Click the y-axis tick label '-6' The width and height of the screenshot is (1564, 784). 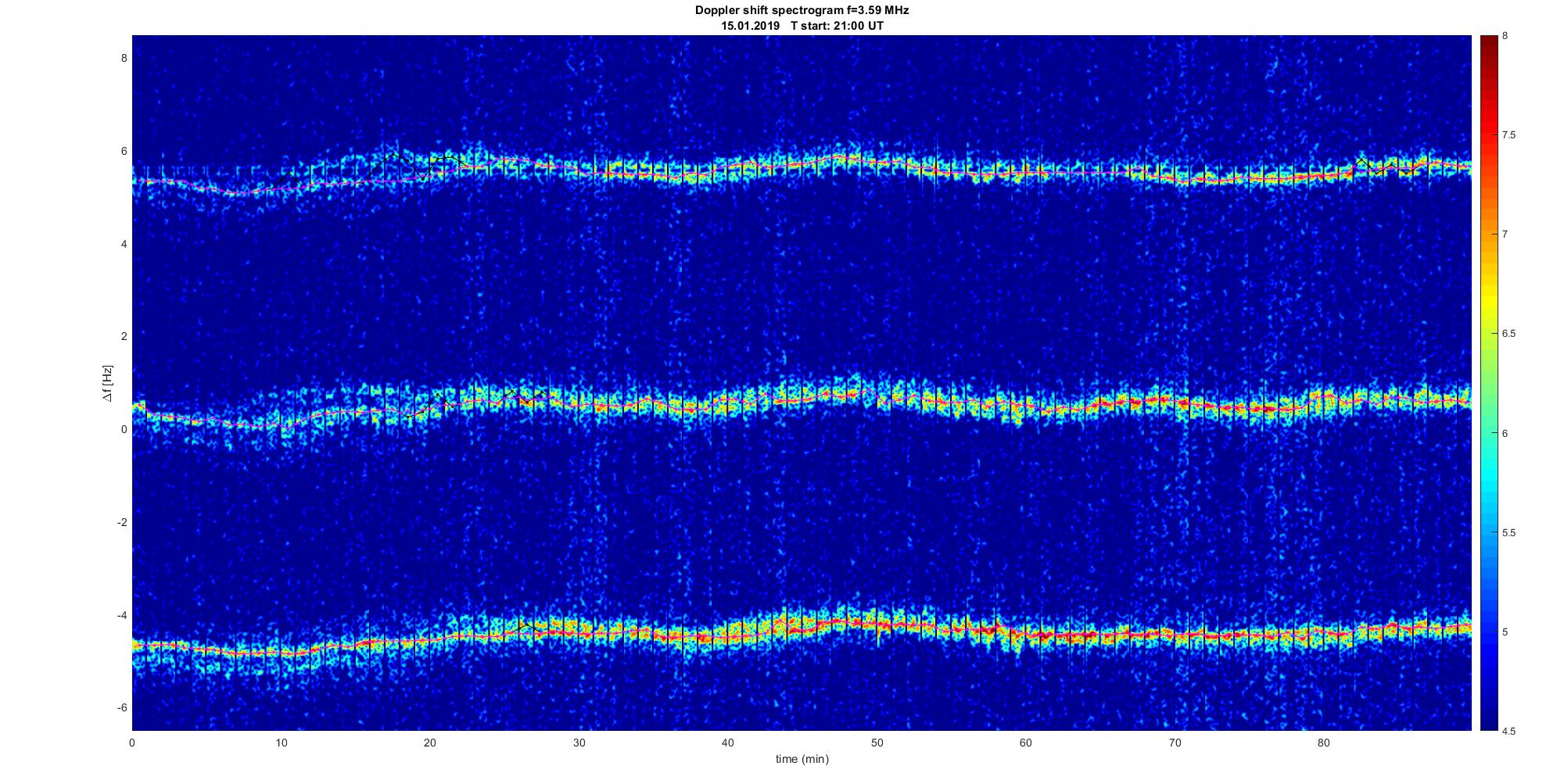point(122,707)
